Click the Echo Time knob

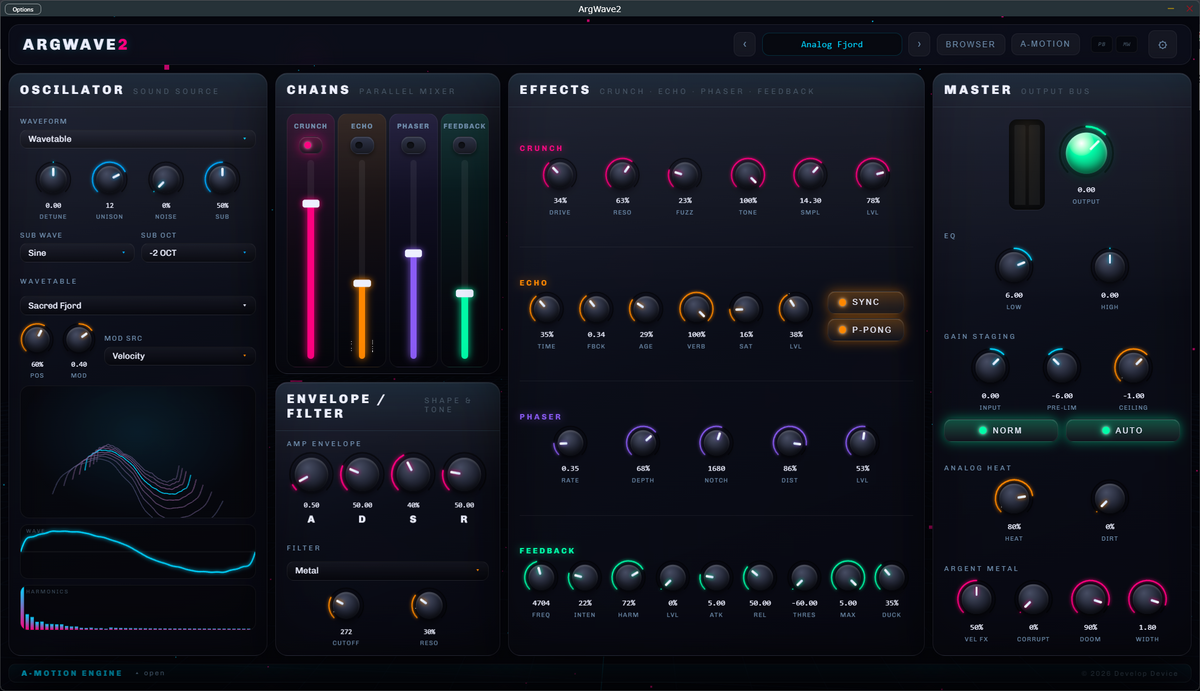[547, 308]
